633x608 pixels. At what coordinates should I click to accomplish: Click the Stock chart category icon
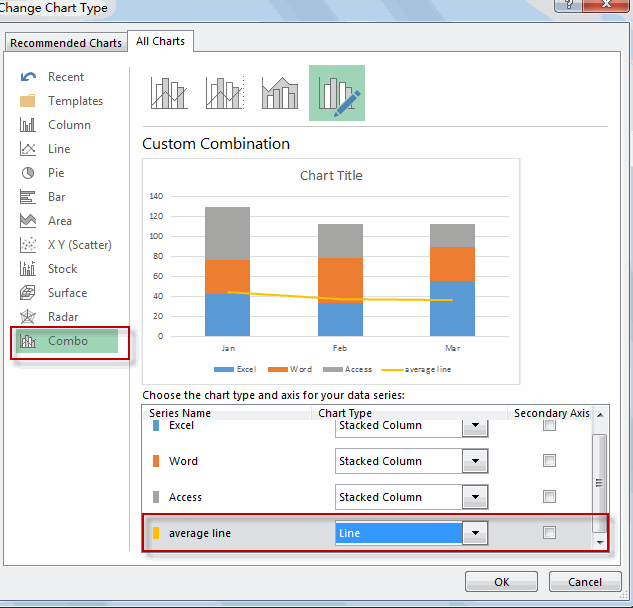pyautogui.click(x=28, y=269)
